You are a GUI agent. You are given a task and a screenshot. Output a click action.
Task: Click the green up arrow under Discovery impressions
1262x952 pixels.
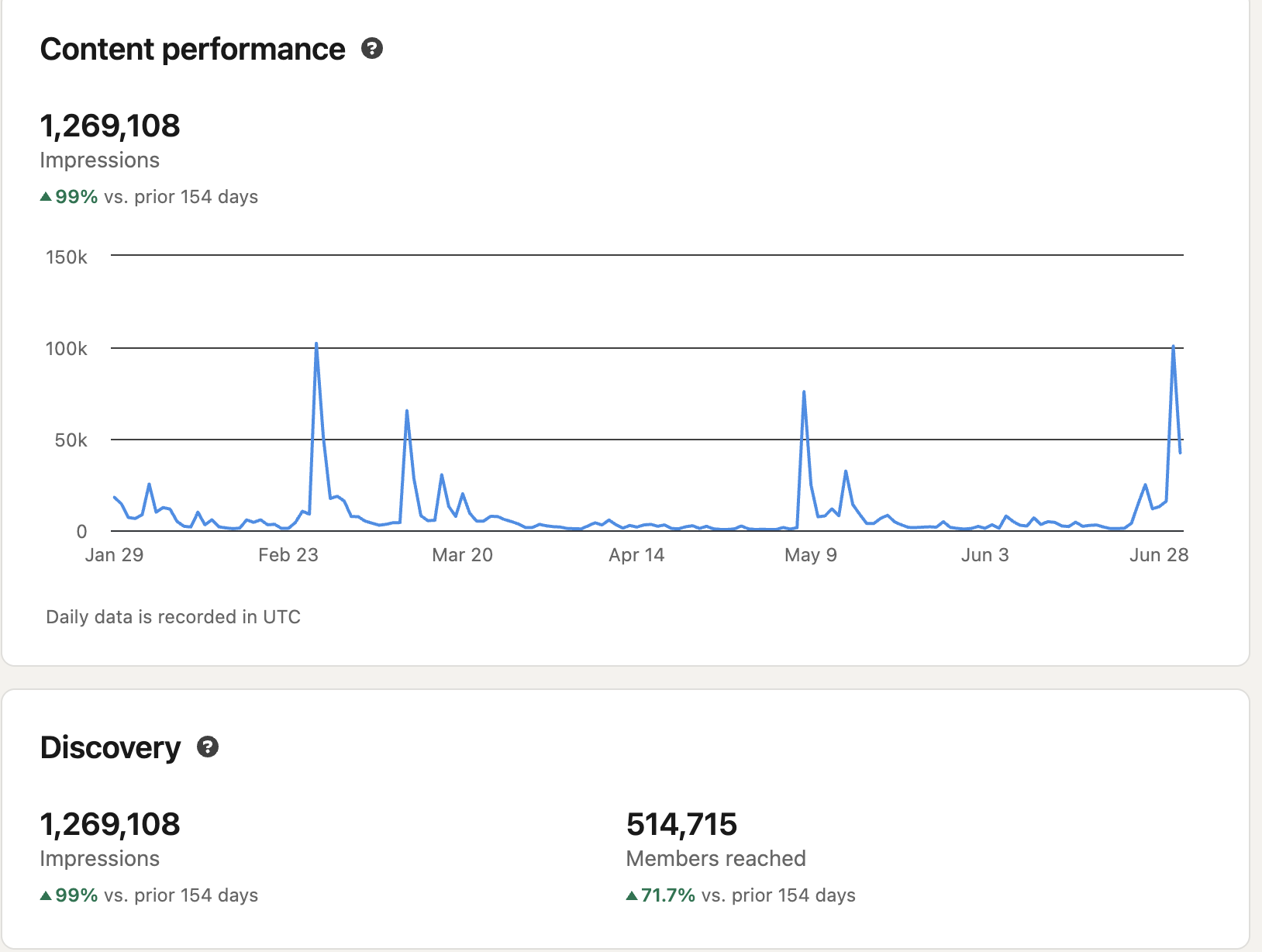46,895
